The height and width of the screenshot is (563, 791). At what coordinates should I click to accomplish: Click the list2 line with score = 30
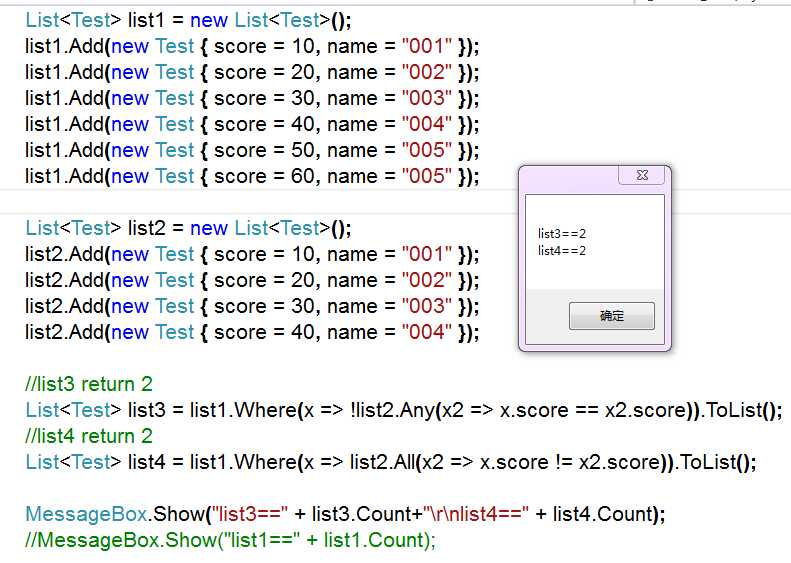coord(252,306)
